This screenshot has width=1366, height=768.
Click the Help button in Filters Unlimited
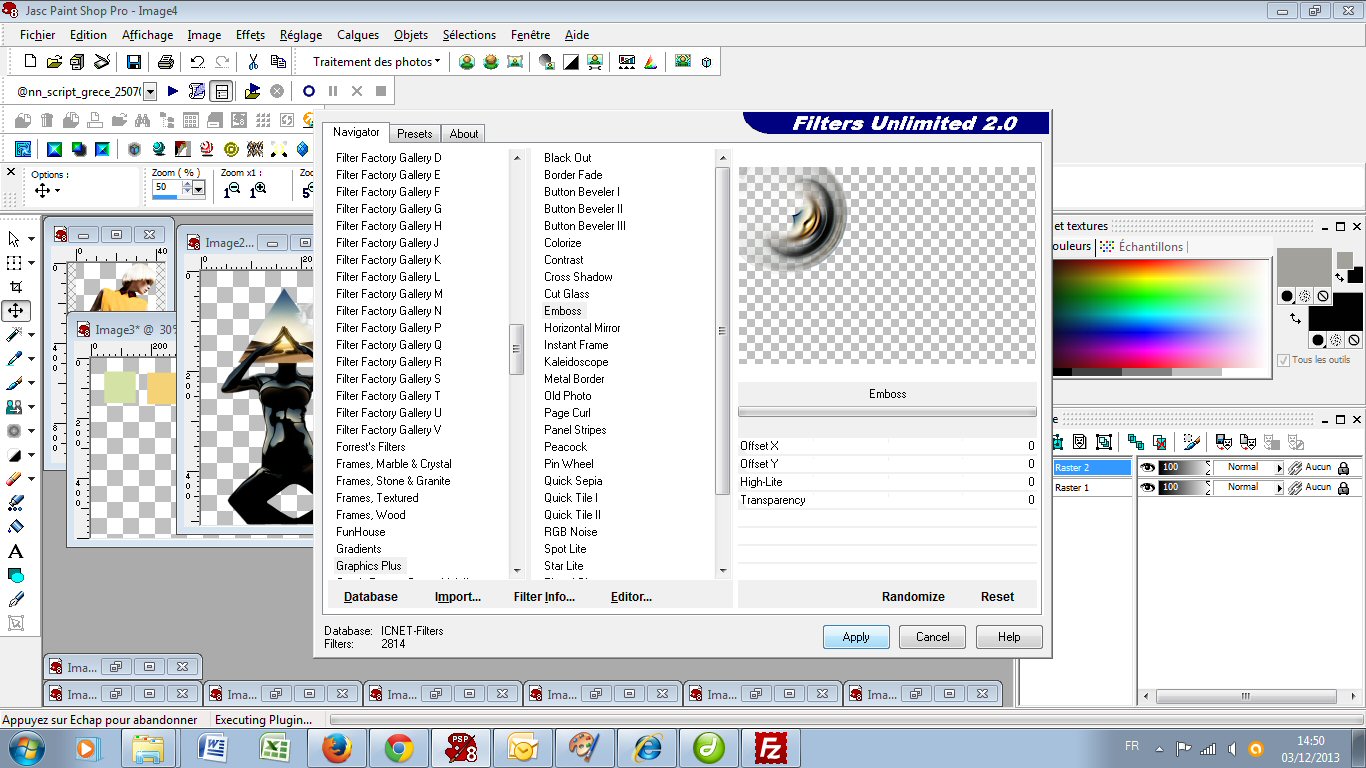[x=1009, y=637]
